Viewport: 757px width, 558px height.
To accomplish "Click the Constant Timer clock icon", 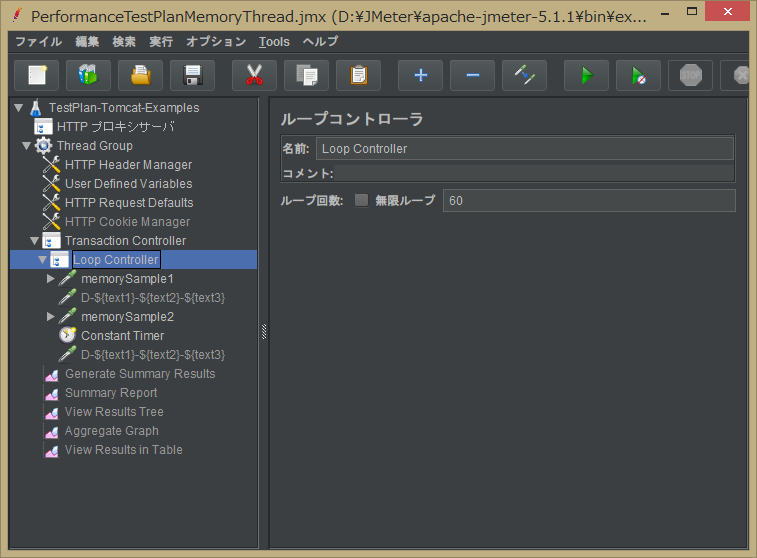I will 68,335.
